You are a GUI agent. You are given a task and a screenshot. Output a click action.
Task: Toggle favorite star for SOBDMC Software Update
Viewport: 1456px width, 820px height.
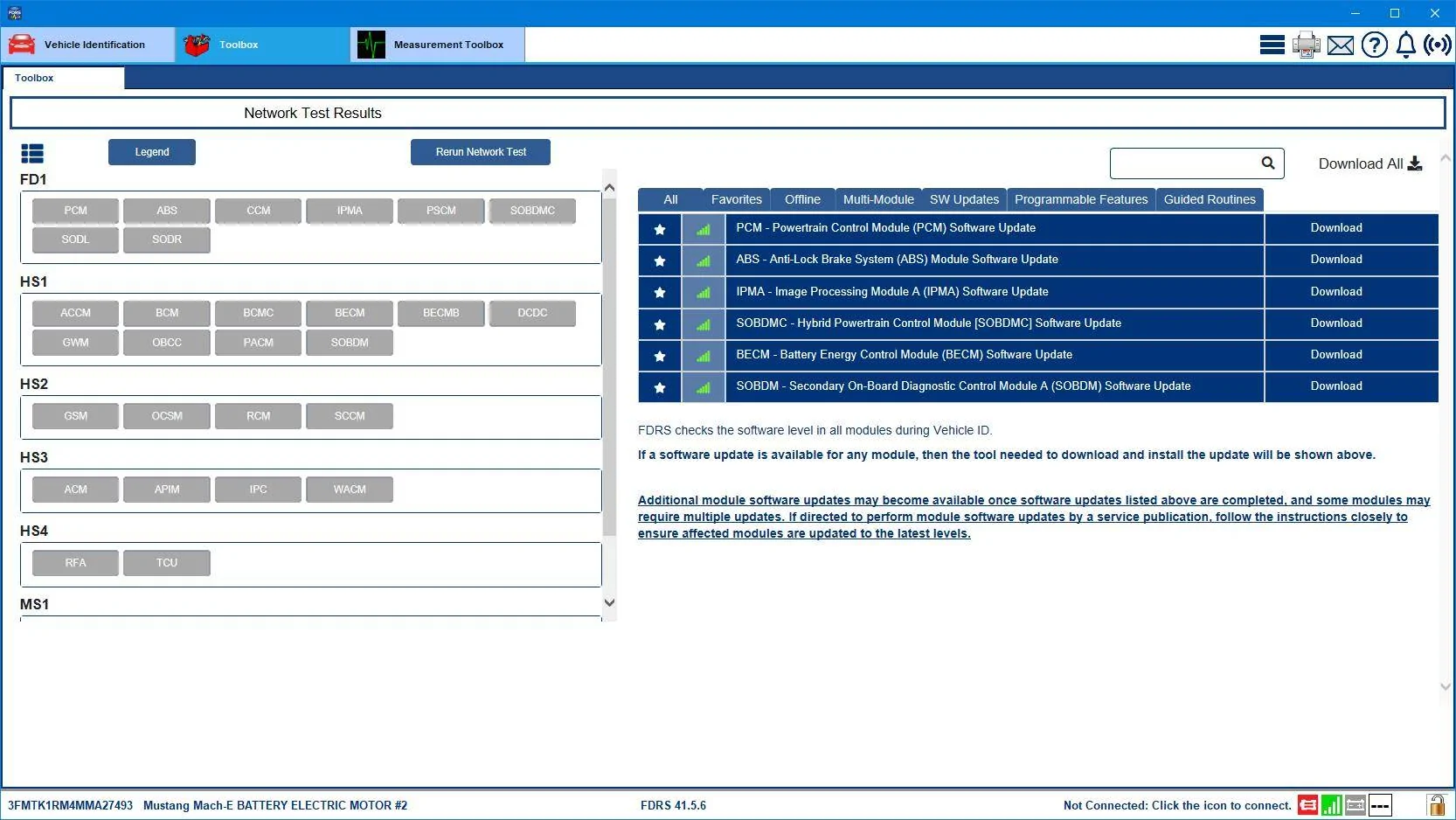pos(660,324)
